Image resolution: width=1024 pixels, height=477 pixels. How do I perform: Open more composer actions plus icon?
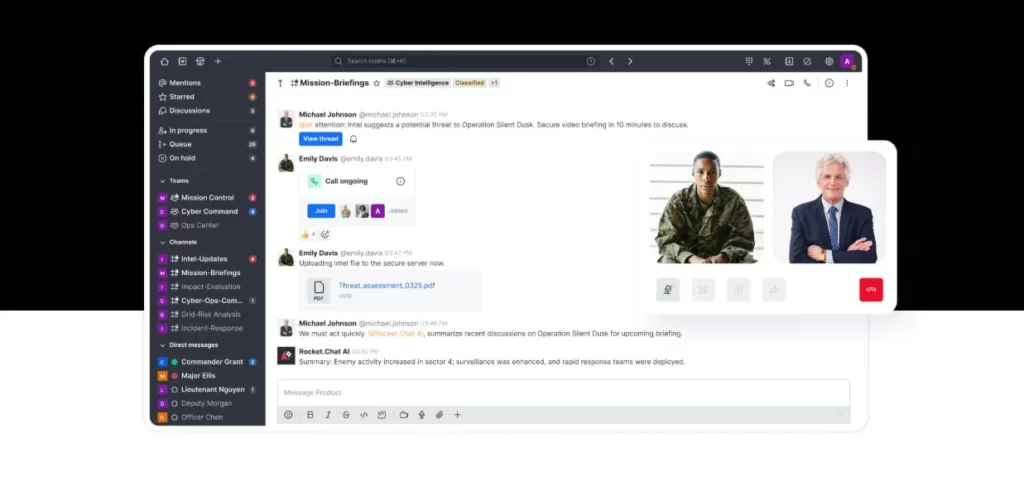[457, 415]
